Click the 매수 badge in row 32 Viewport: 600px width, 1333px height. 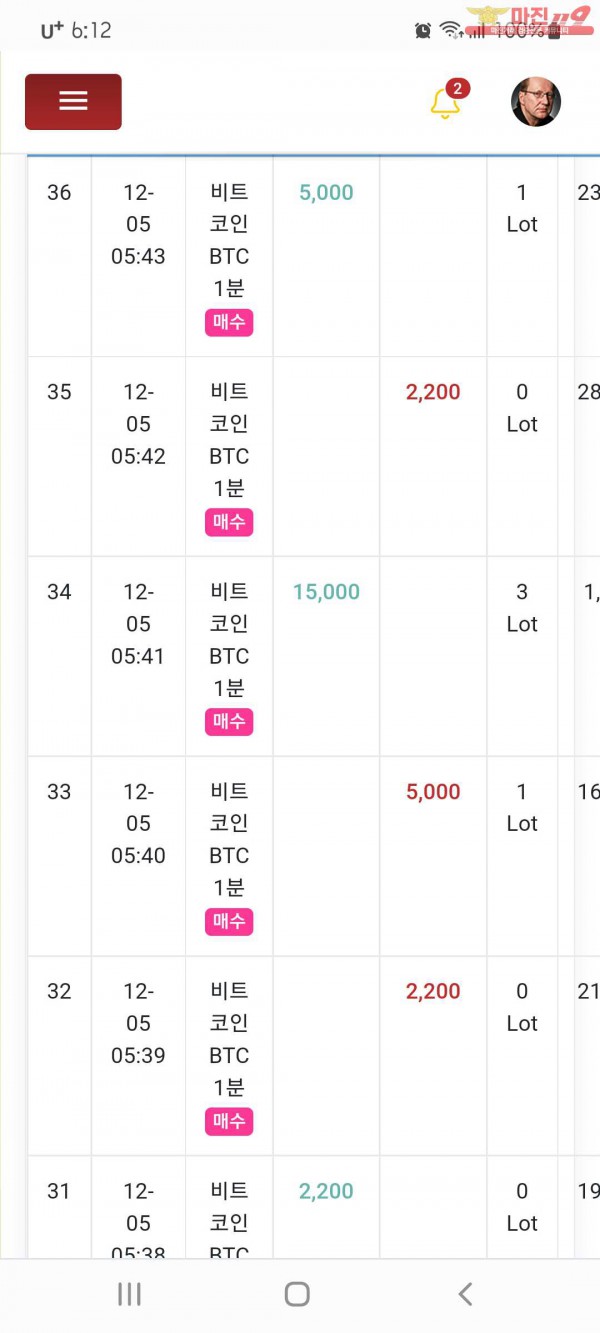click(x=229, y=1121)
